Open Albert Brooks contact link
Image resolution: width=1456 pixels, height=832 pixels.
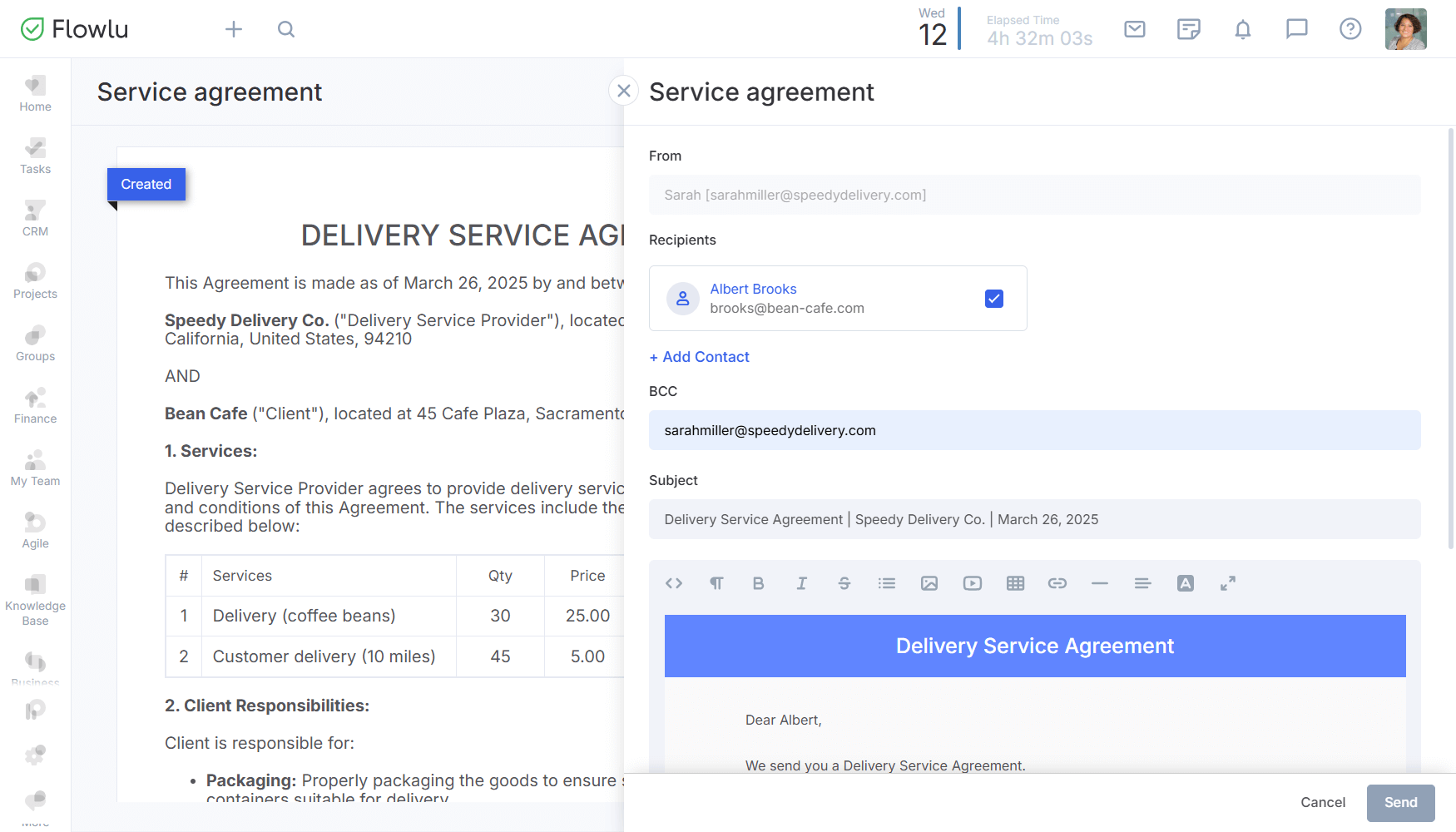[753, 289]
